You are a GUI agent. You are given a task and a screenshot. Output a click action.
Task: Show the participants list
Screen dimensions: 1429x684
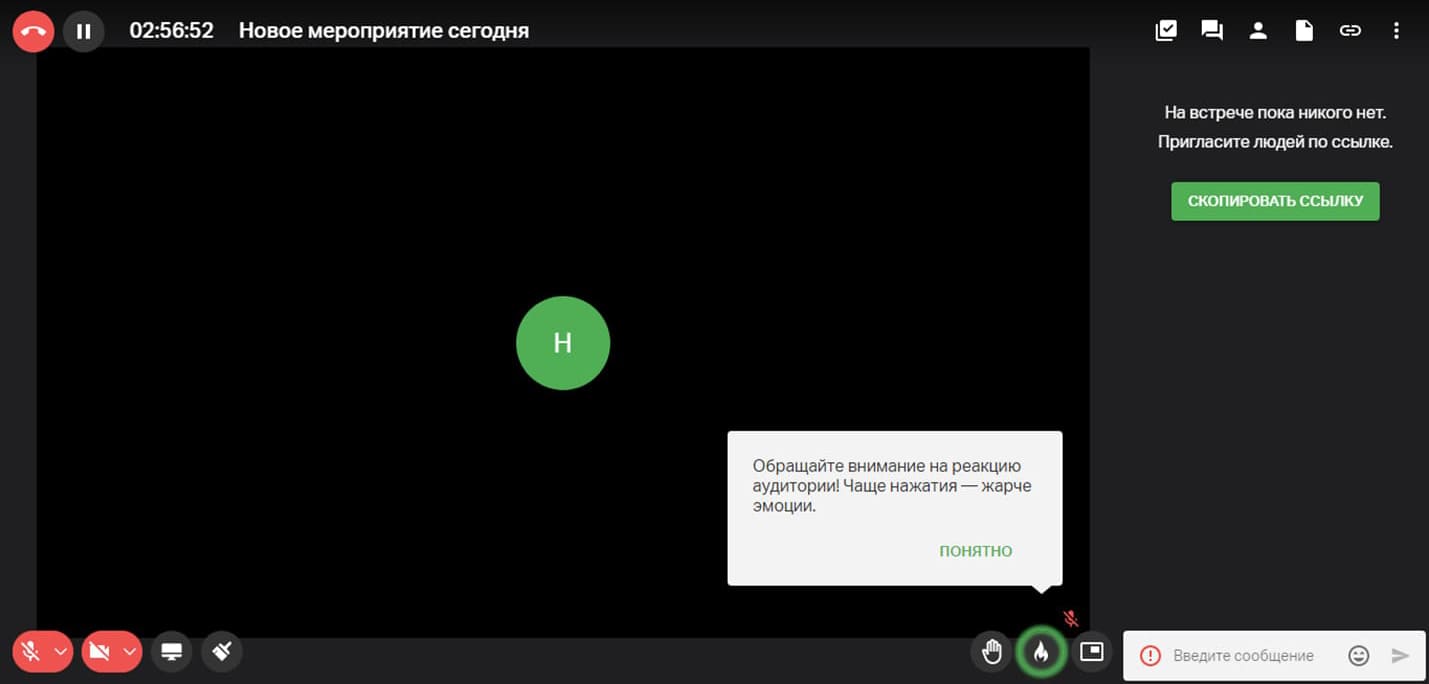click(x=1258, y=31)
